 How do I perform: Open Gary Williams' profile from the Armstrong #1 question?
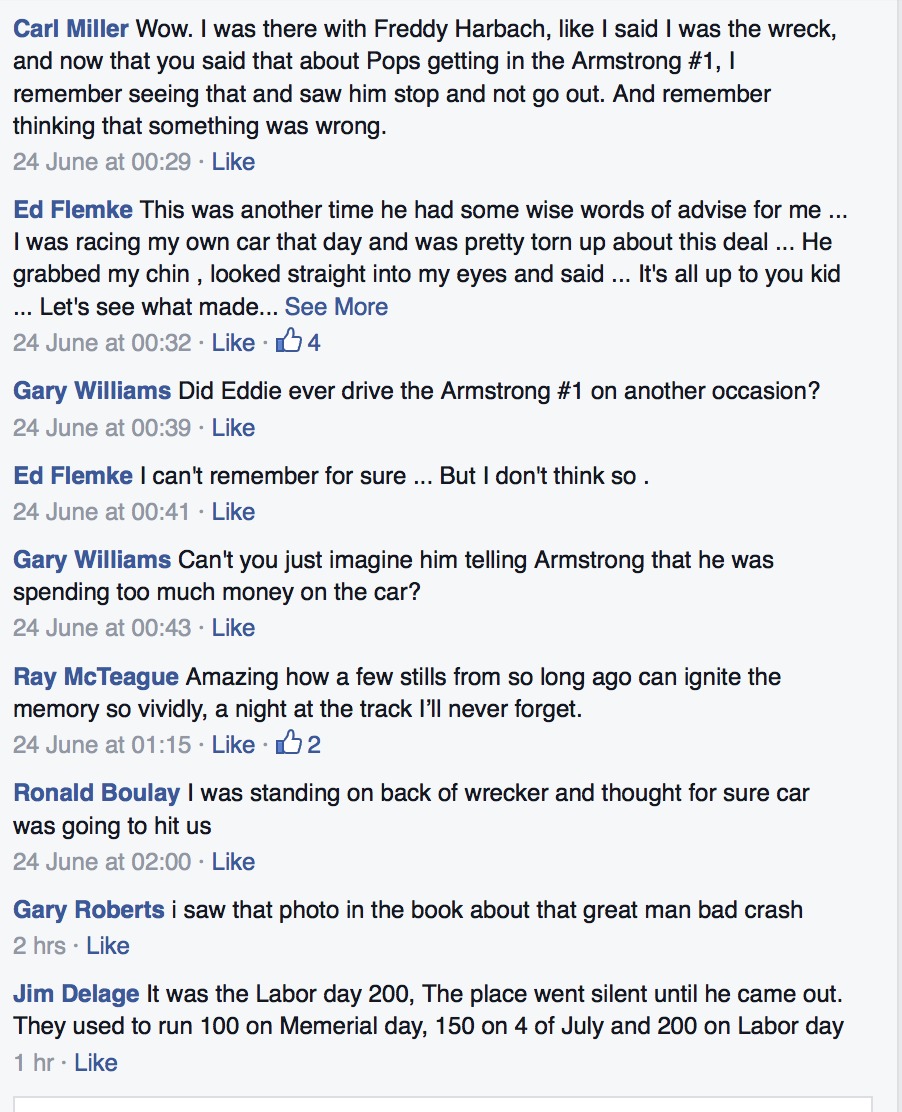[x=92, y=391]
